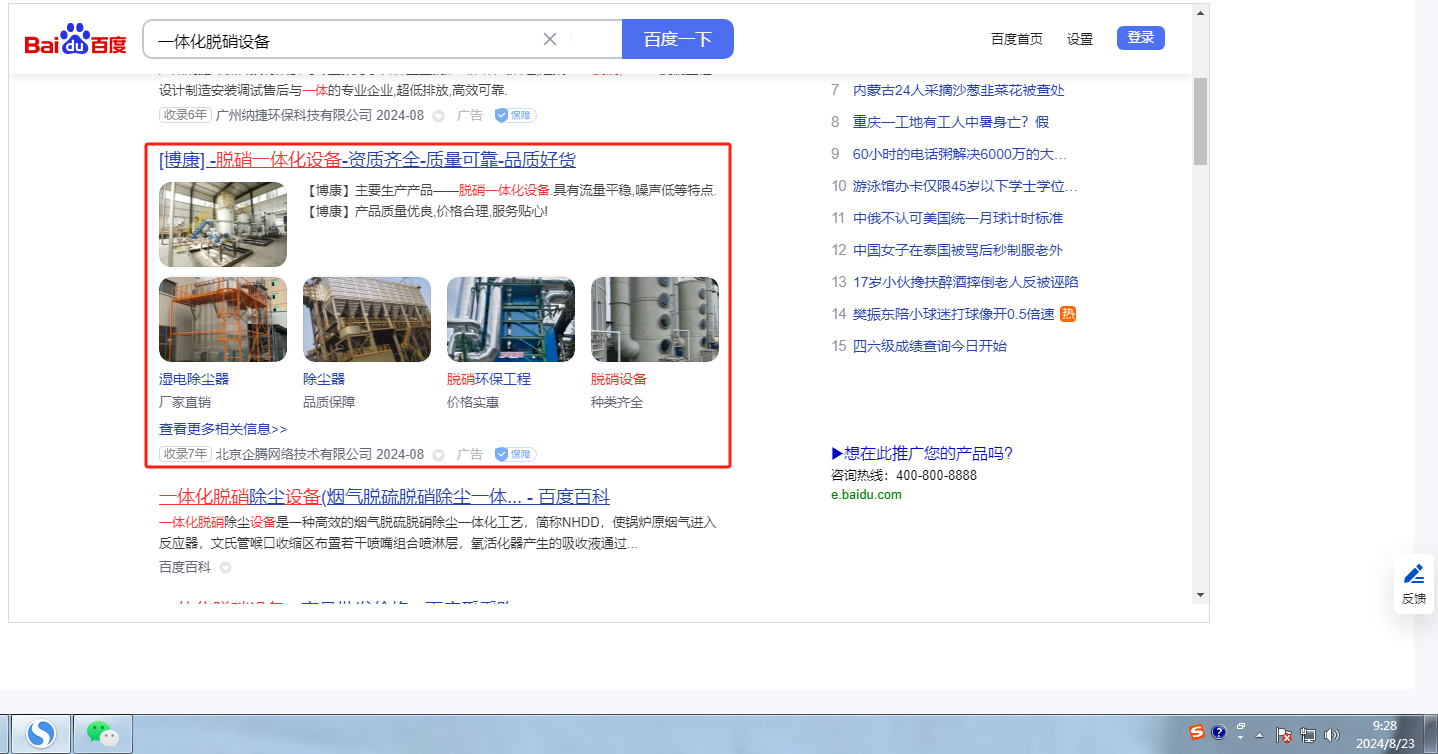Click 保障 badge on 北京企腾 ad

(515, 454)
